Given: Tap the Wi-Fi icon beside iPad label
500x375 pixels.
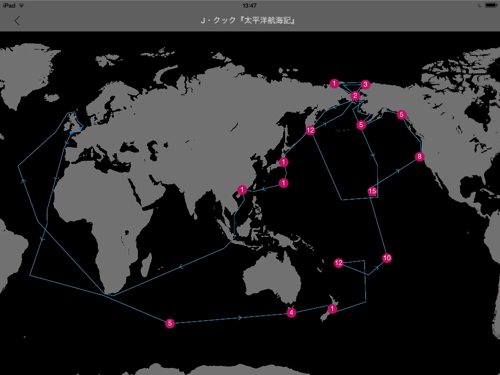Looking at the screenshot, I should click(x=22, y=5).
